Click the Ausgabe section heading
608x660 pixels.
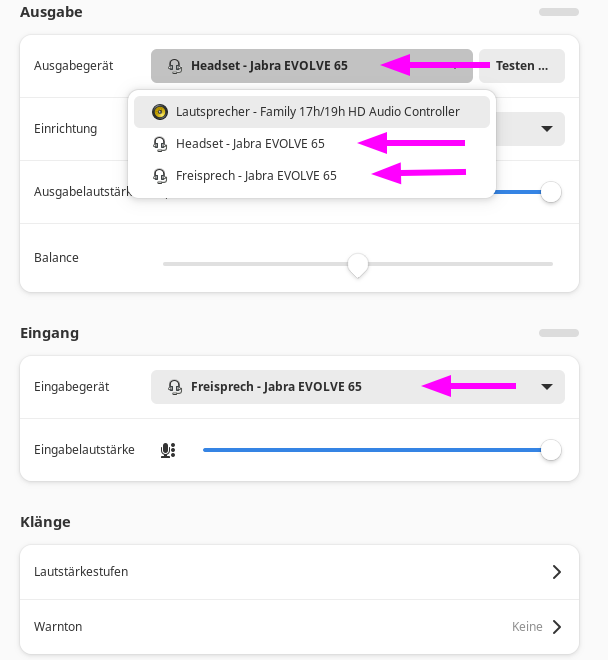[x=51, y=12]
